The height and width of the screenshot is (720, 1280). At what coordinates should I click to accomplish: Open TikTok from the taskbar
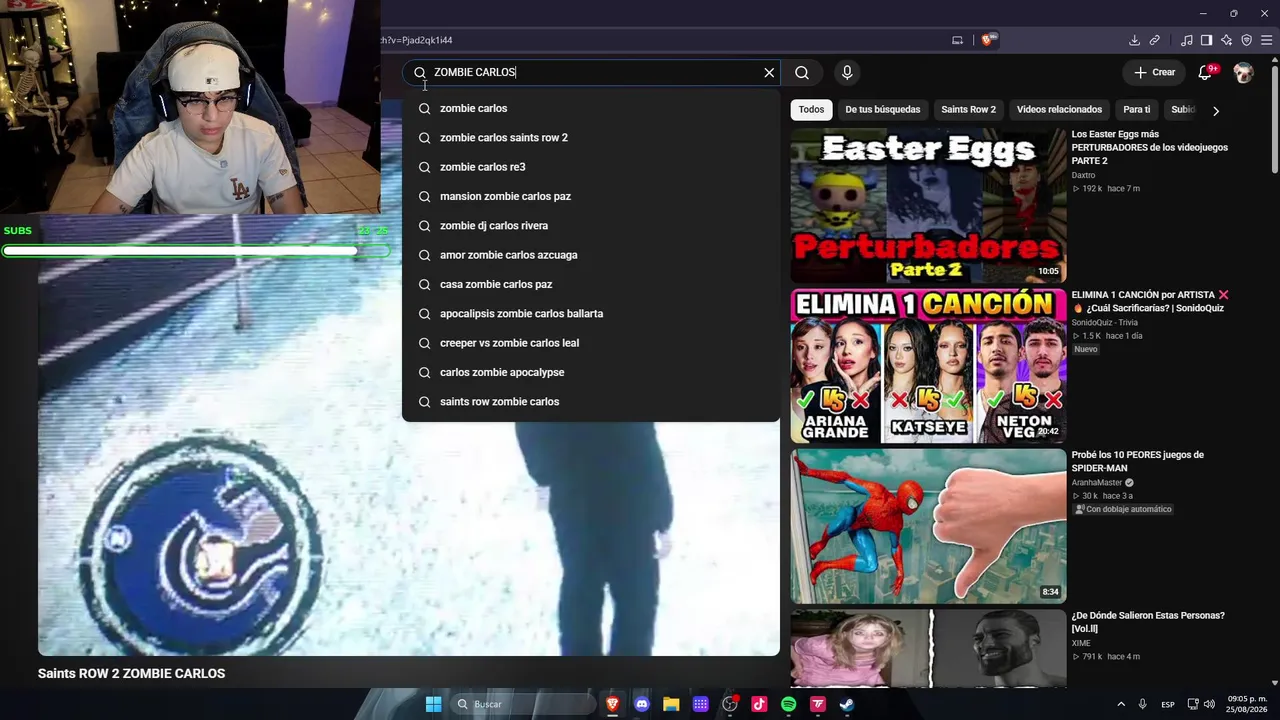(x=759, y=704)
